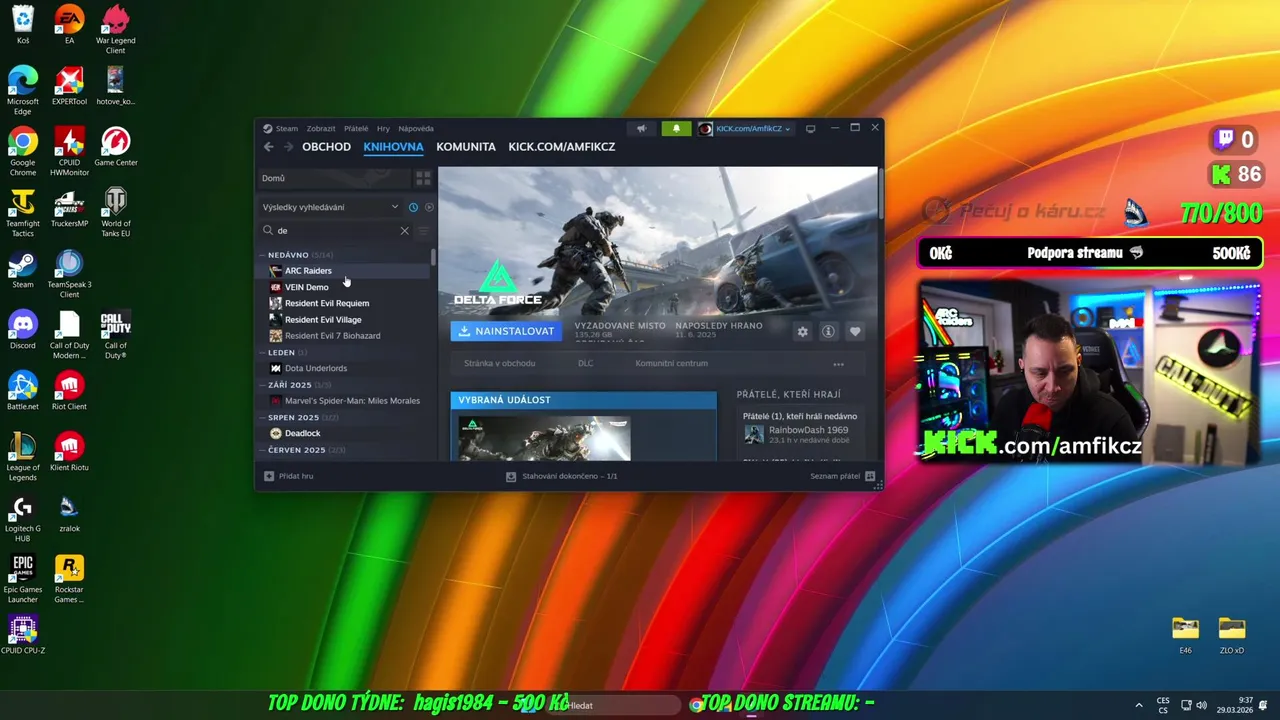The image size is (1280, 720).
Task: Open War Legend Client desktop icon
Action: coord(115,30)
